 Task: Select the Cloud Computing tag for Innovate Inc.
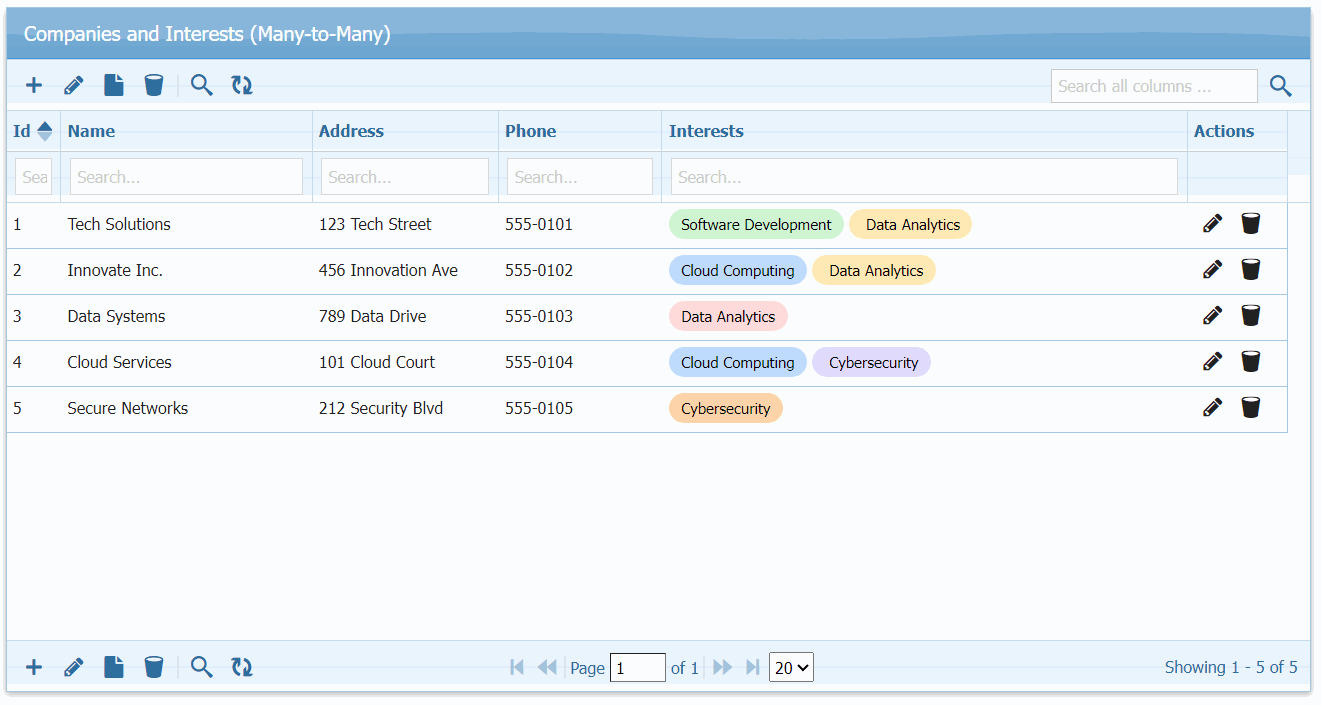tap(737, 269)
